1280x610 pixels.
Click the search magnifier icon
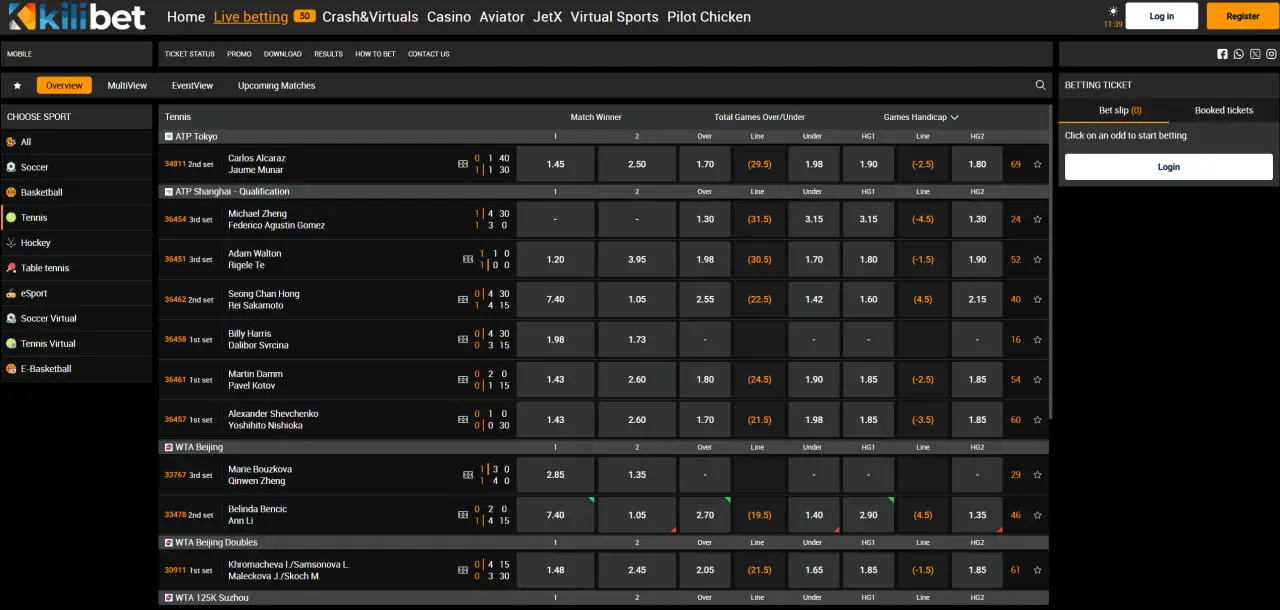coord(1041,86)
